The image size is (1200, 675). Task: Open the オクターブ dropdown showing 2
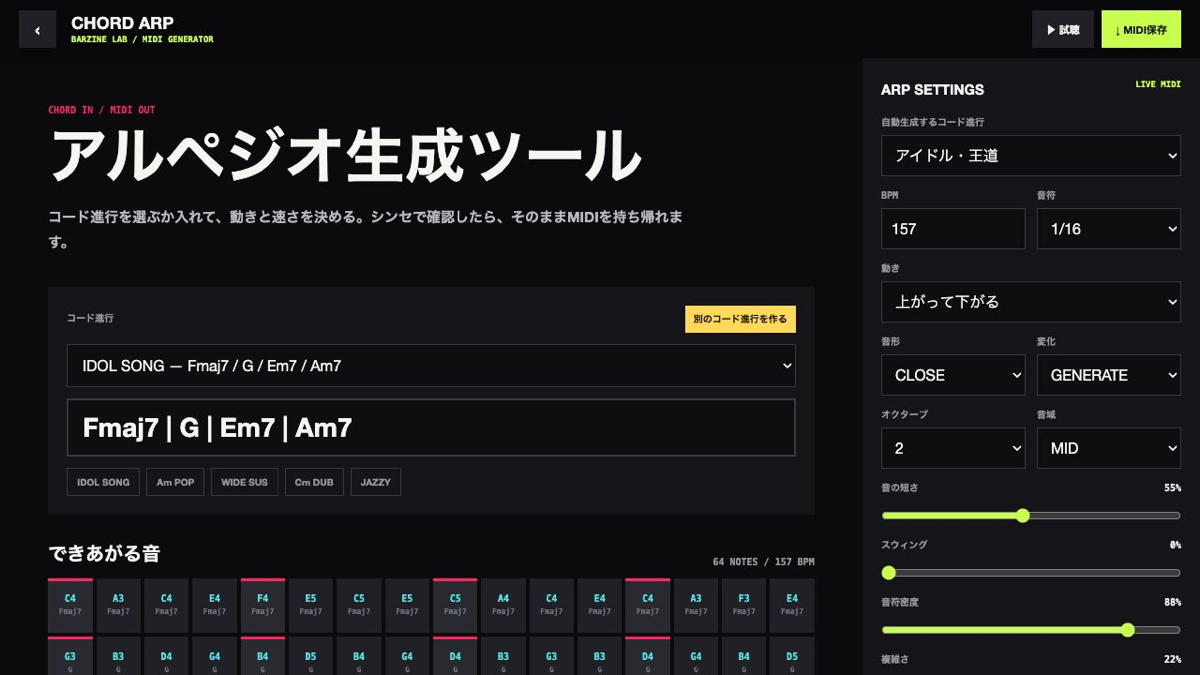click(953, 448)
